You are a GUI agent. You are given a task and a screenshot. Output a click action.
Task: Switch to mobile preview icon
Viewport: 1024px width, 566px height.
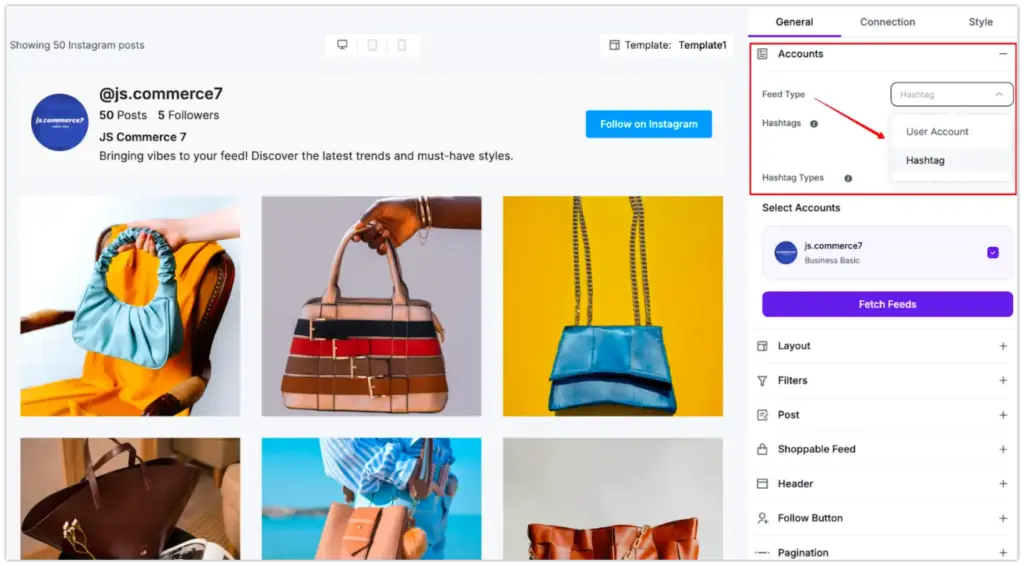tap(402, 44)
